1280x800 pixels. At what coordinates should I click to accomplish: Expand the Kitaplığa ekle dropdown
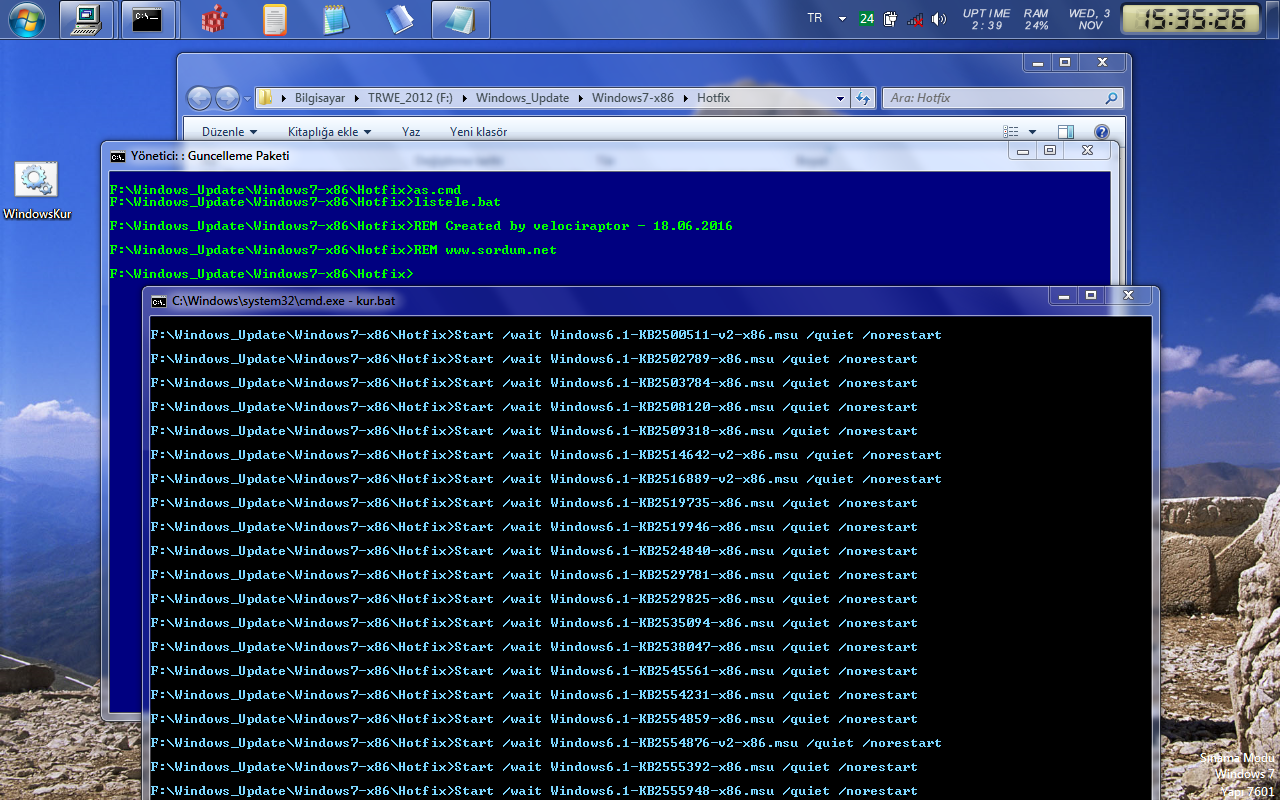point(329,132)
